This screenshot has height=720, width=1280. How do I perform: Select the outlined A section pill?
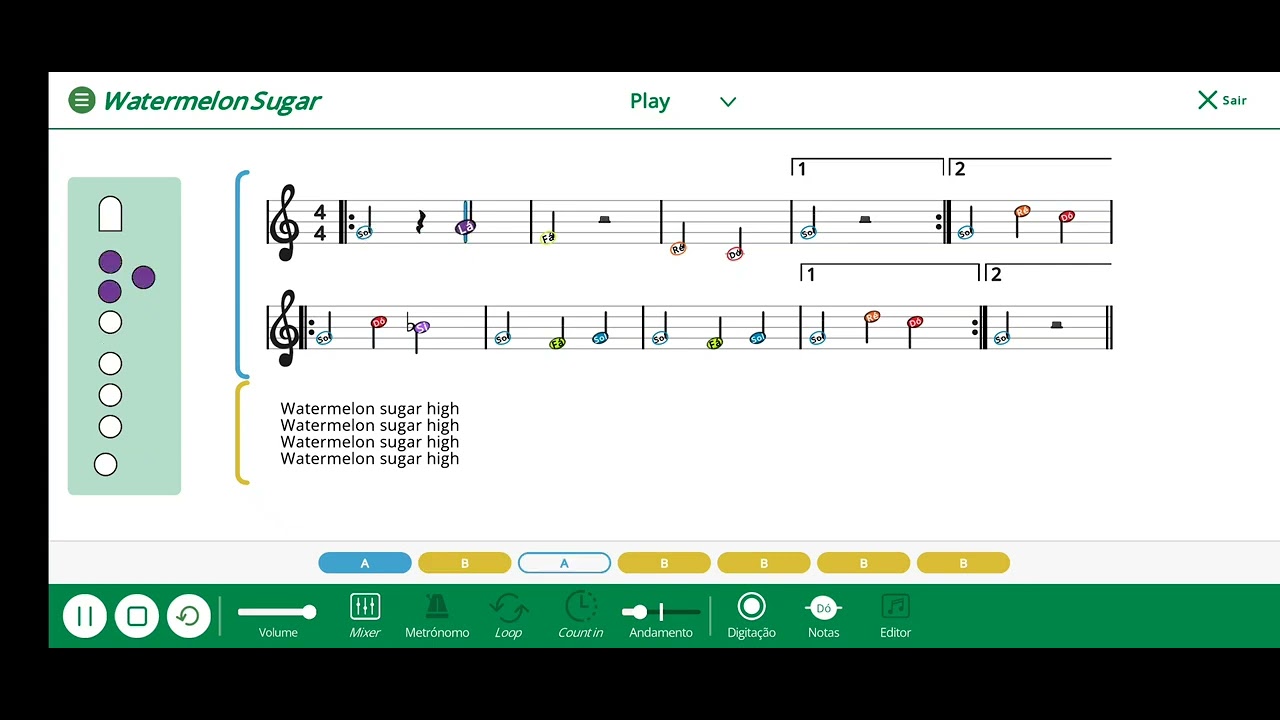[x=564, y=563]
